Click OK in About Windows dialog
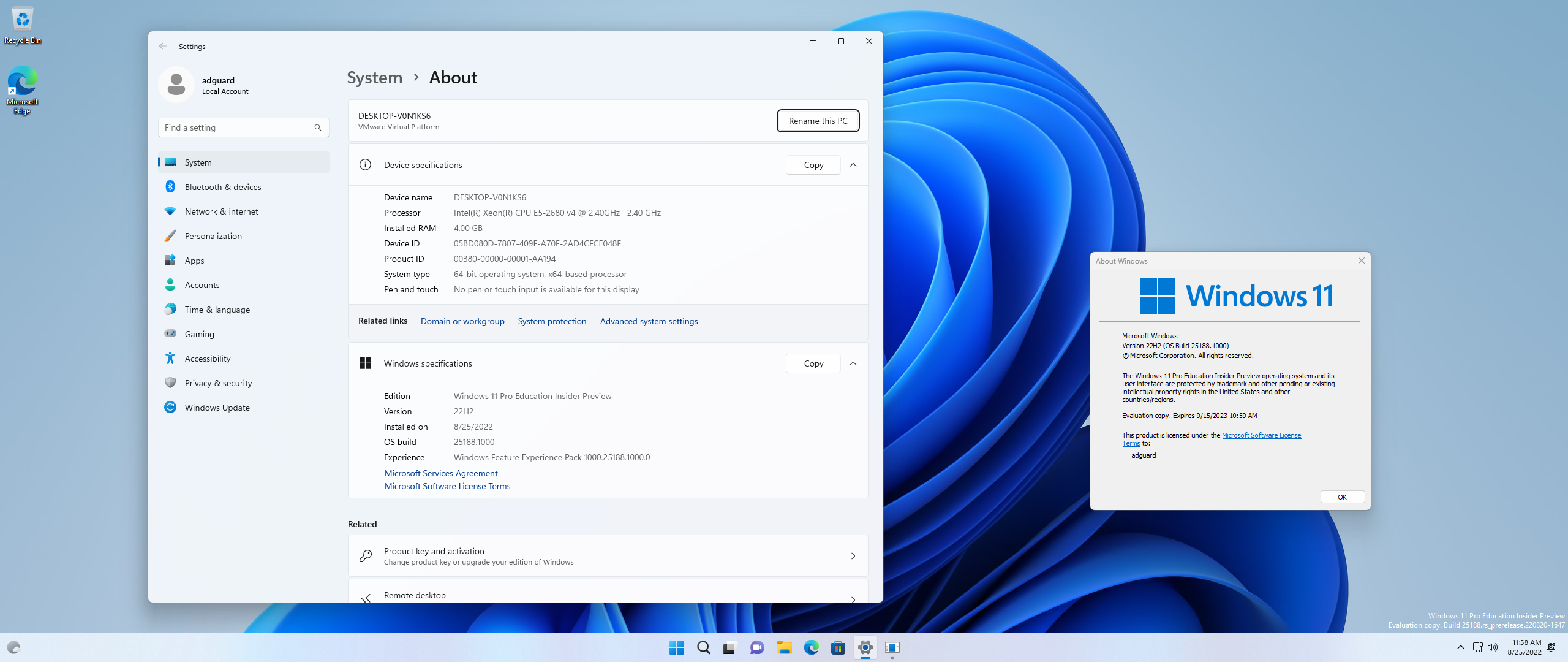This screenshot has height=662, width=1568. 1342,497
